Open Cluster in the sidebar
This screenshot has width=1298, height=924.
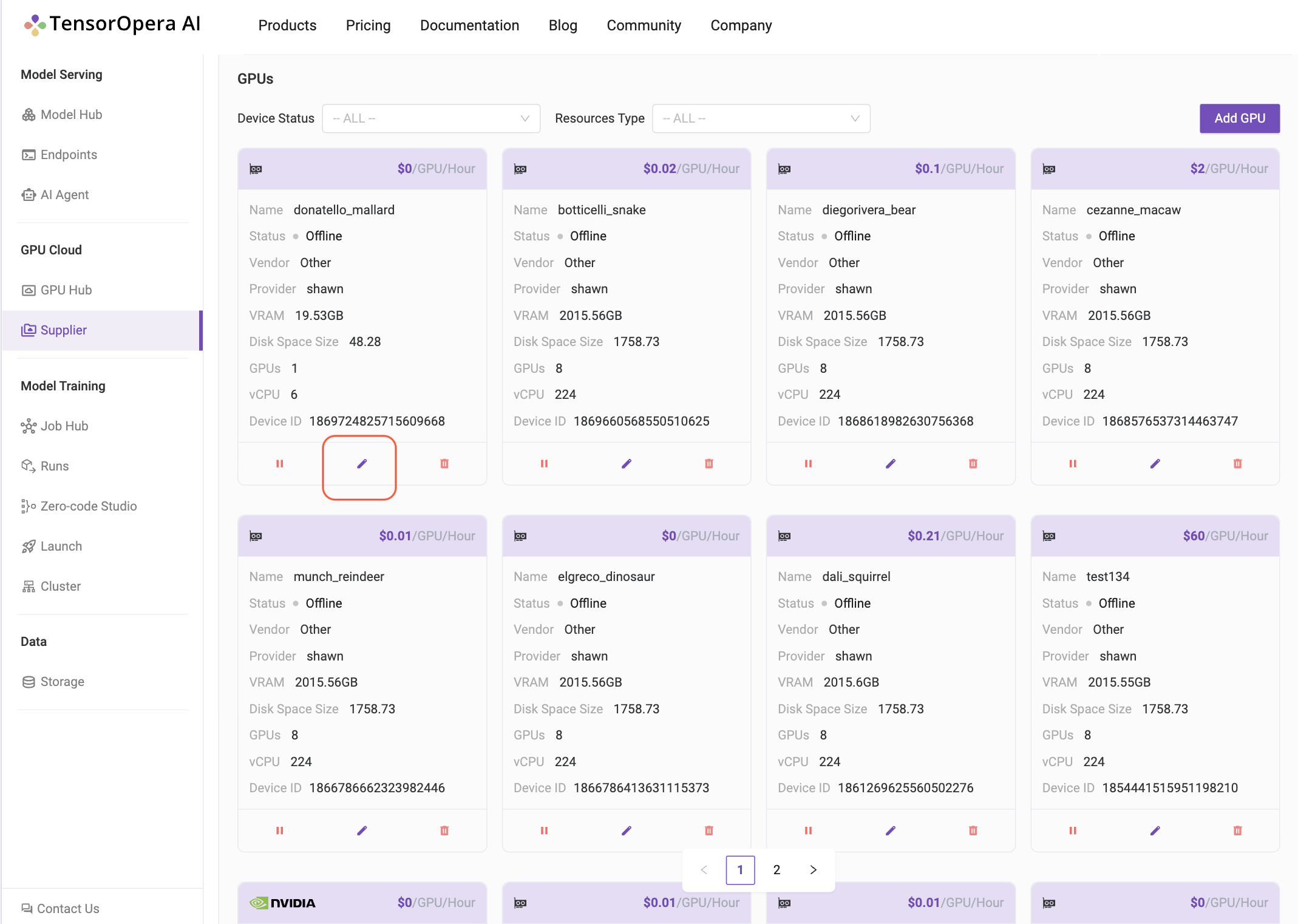click(51, 586)
